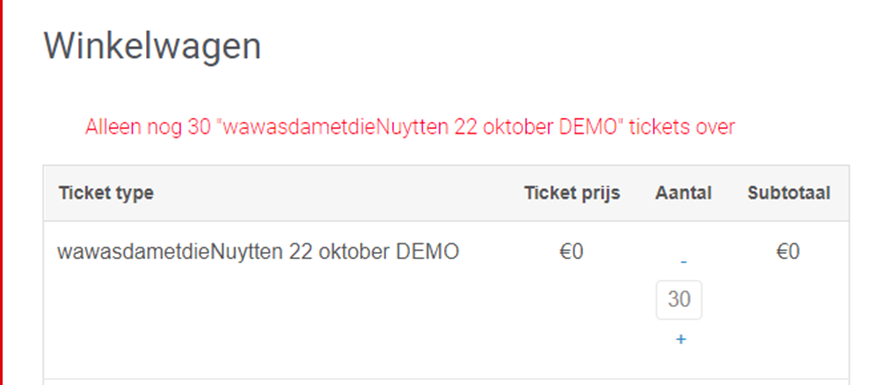Image resolution: width=870 pixels, height=385 pixels.
Task: Click the Aantal column header
Action: (683, 193)
